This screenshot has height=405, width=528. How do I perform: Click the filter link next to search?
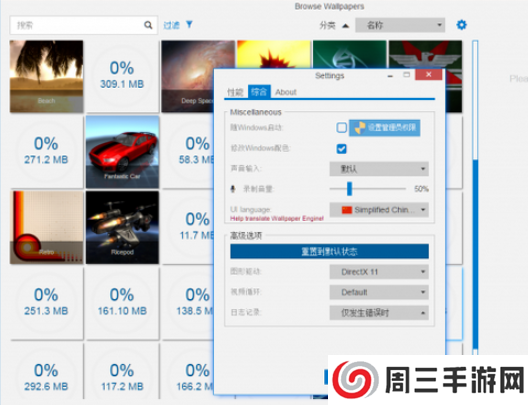(171, 25)
